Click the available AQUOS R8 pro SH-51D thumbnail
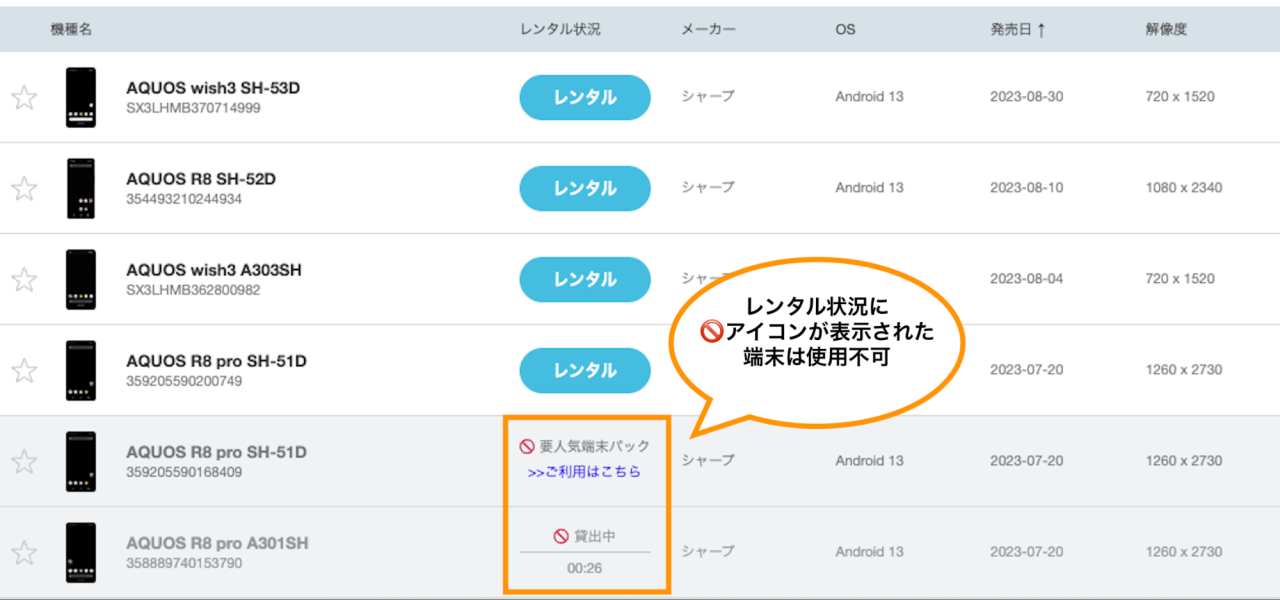 click(81, 370)
